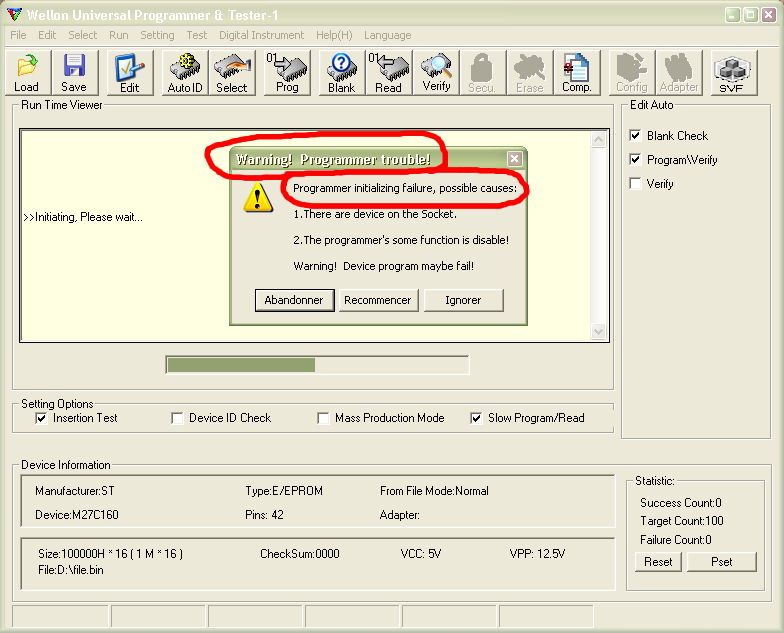
Task: Click the 'Pins: 42' text
Action: 264,514
